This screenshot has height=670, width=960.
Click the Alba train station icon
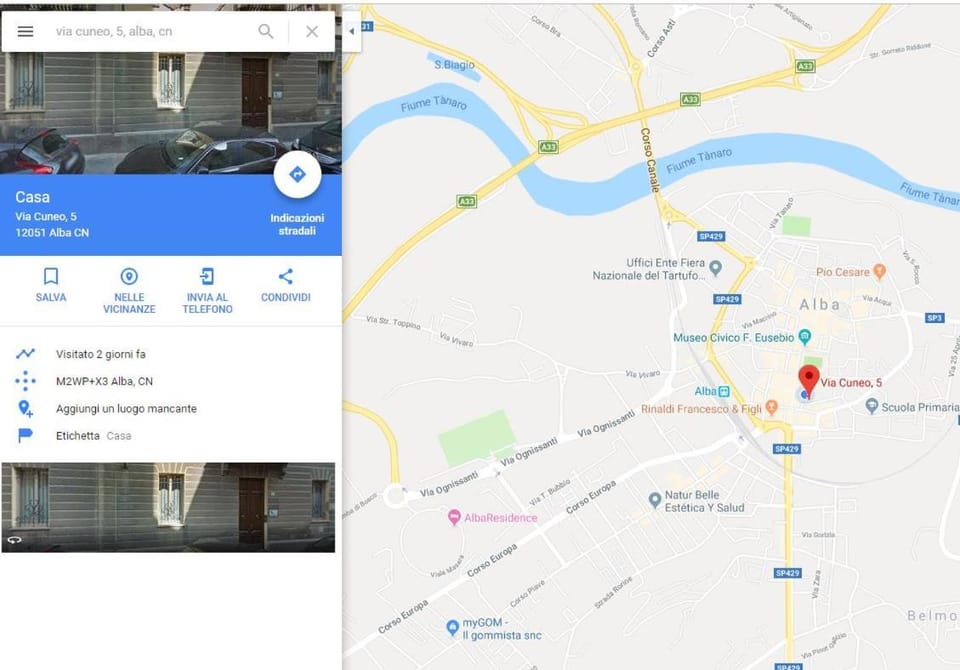pyautogui.click(x=724, y=391)
